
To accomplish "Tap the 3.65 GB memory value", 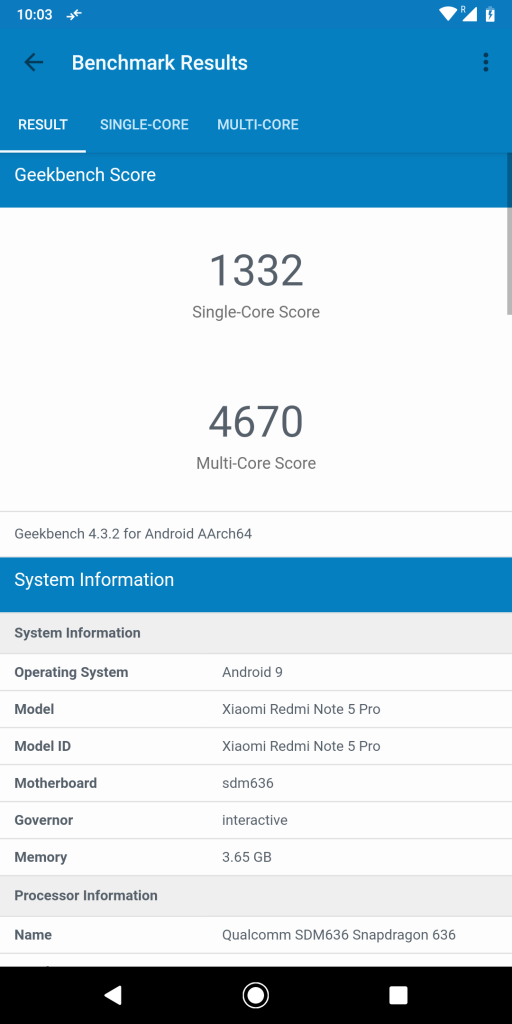I will tap(247, 857).
